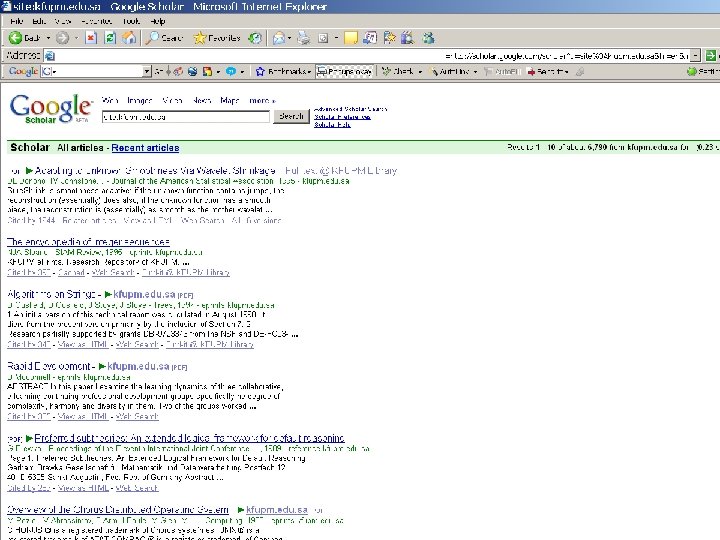Screen dimensions: 720x540
Task: Click the highlighter pen toolbar icon
Action: tap(580, 71)
